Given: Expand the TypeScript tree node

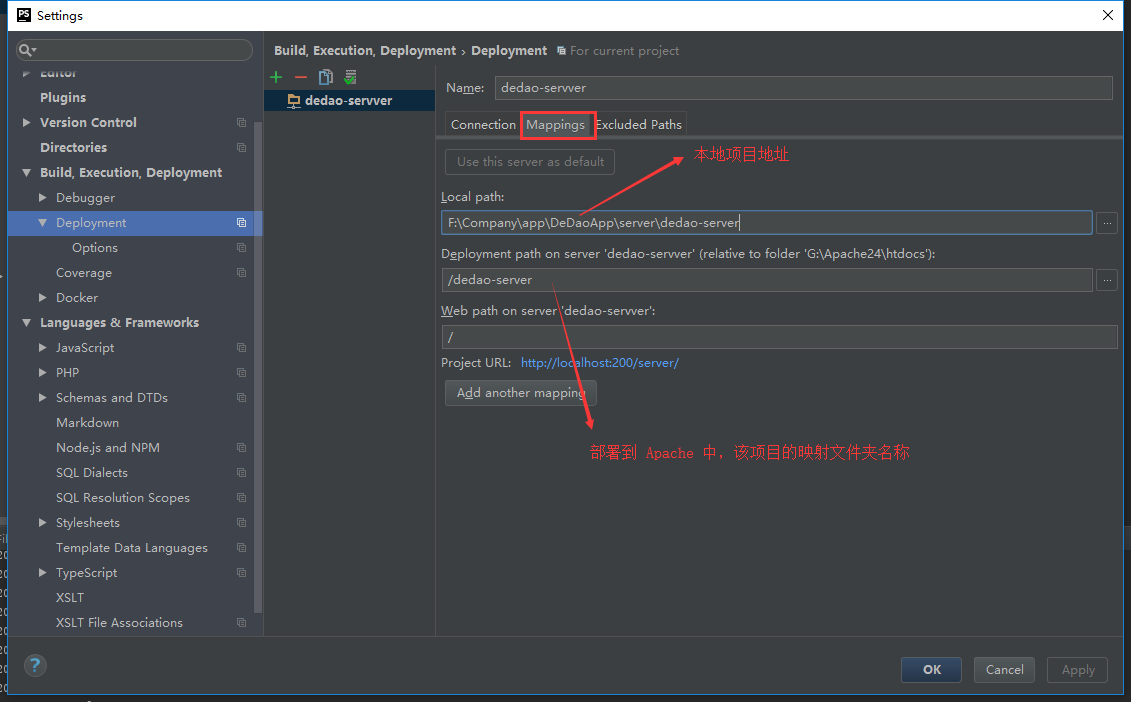Looking at the screenshot, I should pyautogui.click(x=43, y=573).
